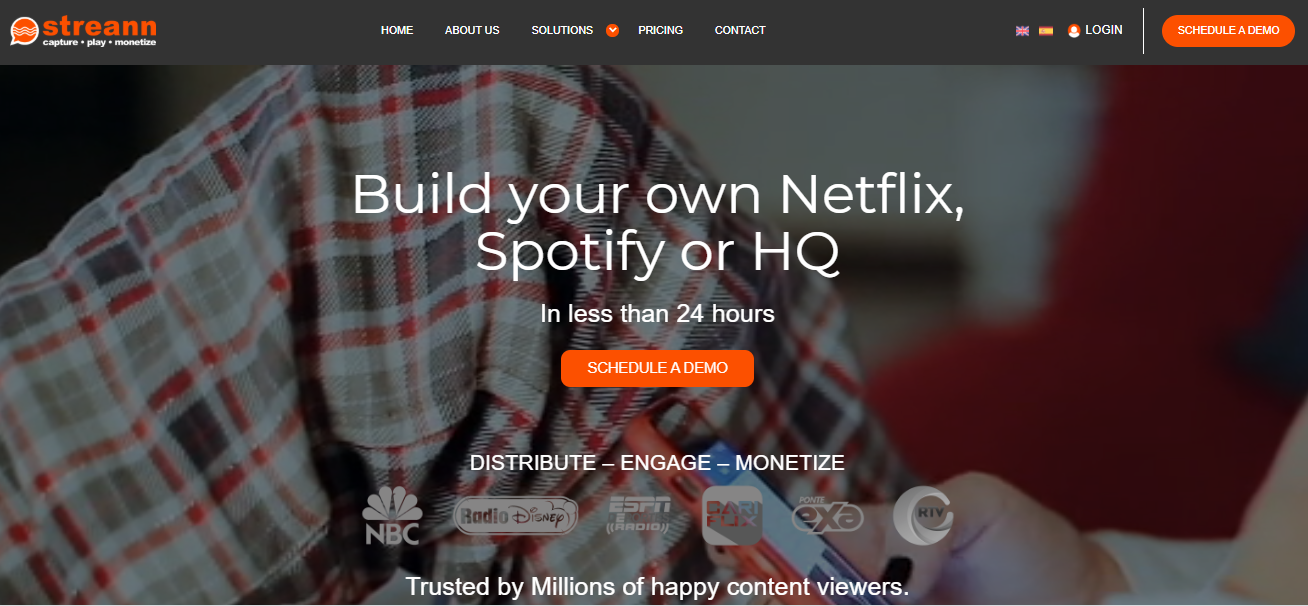Click the NBC peacock logo

(392, 516)
